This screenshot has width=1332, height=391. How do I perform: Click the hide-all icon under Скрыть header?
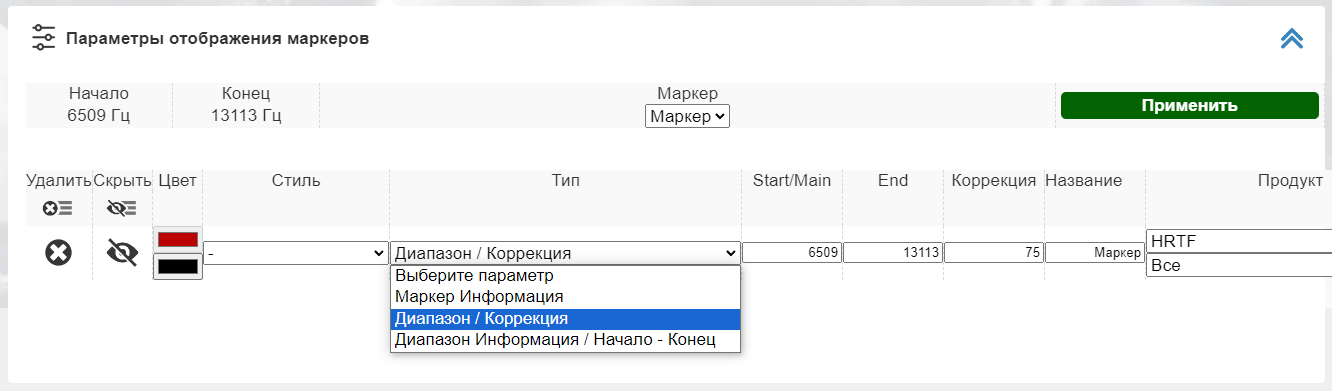[122, 208]
